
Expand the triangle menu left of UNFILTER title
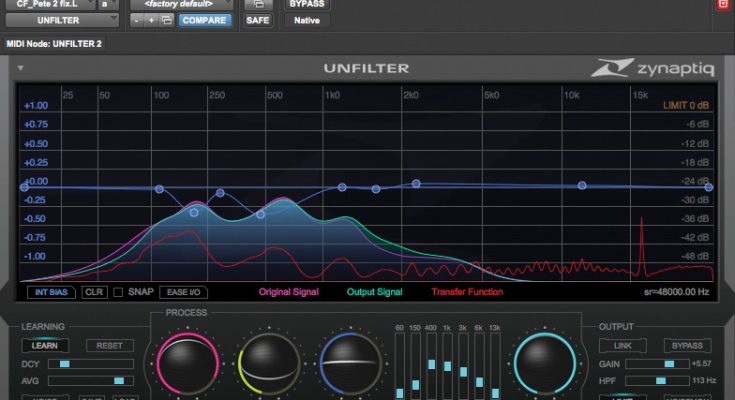19,68
